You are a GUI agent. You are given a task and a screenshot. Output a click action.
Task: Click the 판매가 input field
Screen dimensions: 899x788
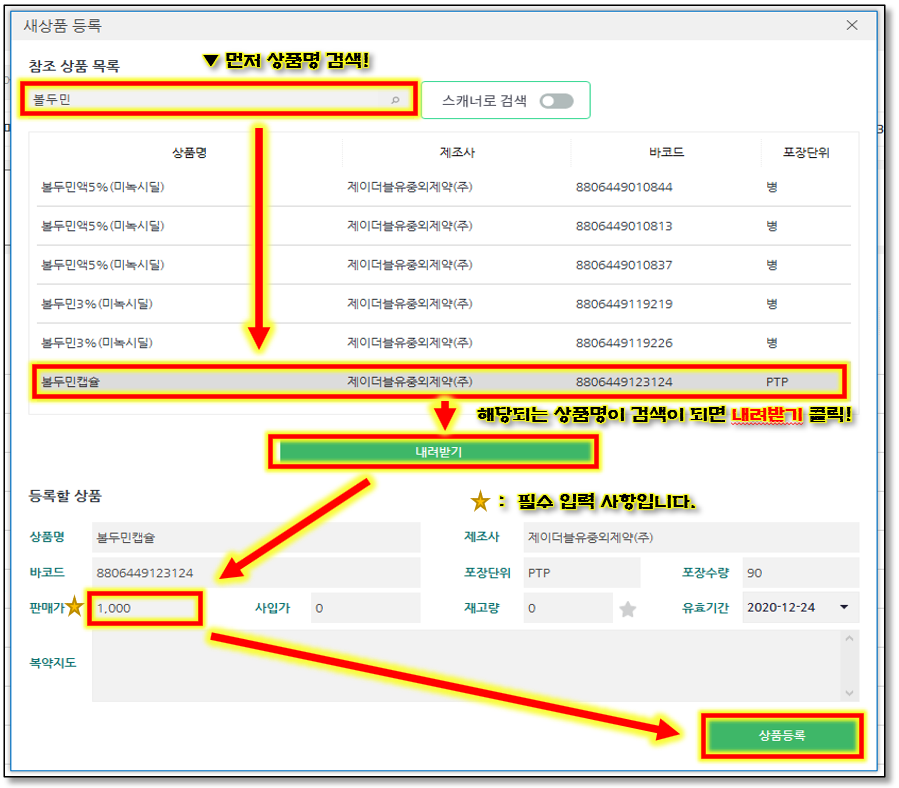click(x=145, y=608)
